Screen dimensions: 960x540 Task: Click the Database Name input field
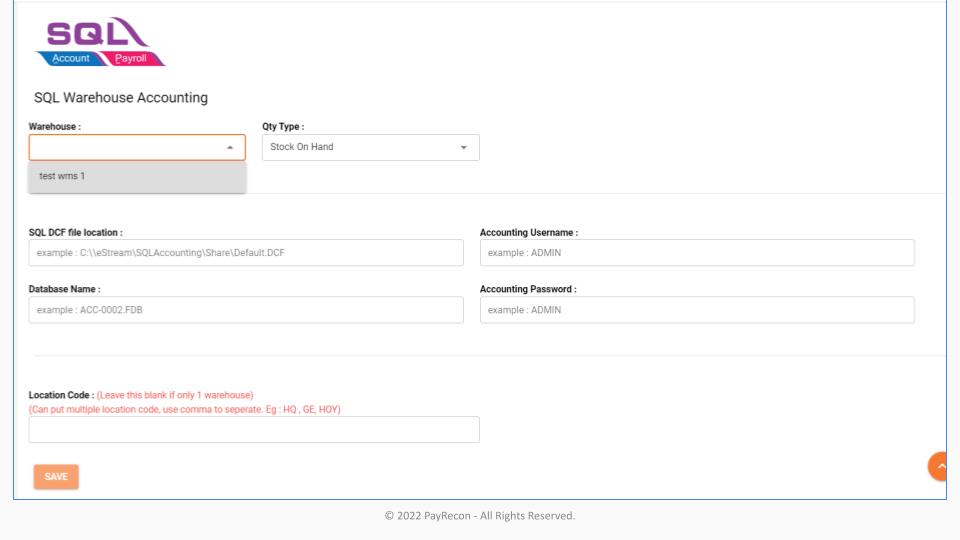(246, 310)
